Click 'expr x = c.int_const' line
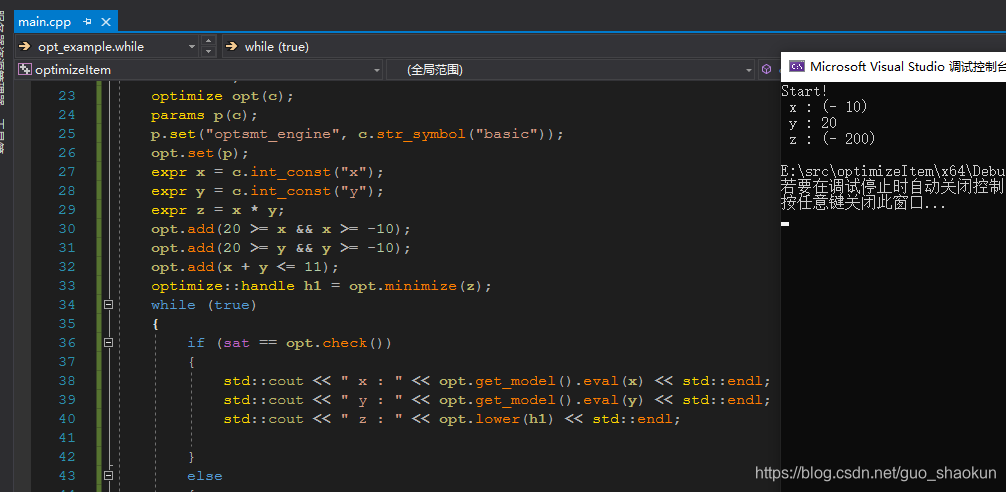The width and height of the screenshot is (1006, 492). [267, 172]
